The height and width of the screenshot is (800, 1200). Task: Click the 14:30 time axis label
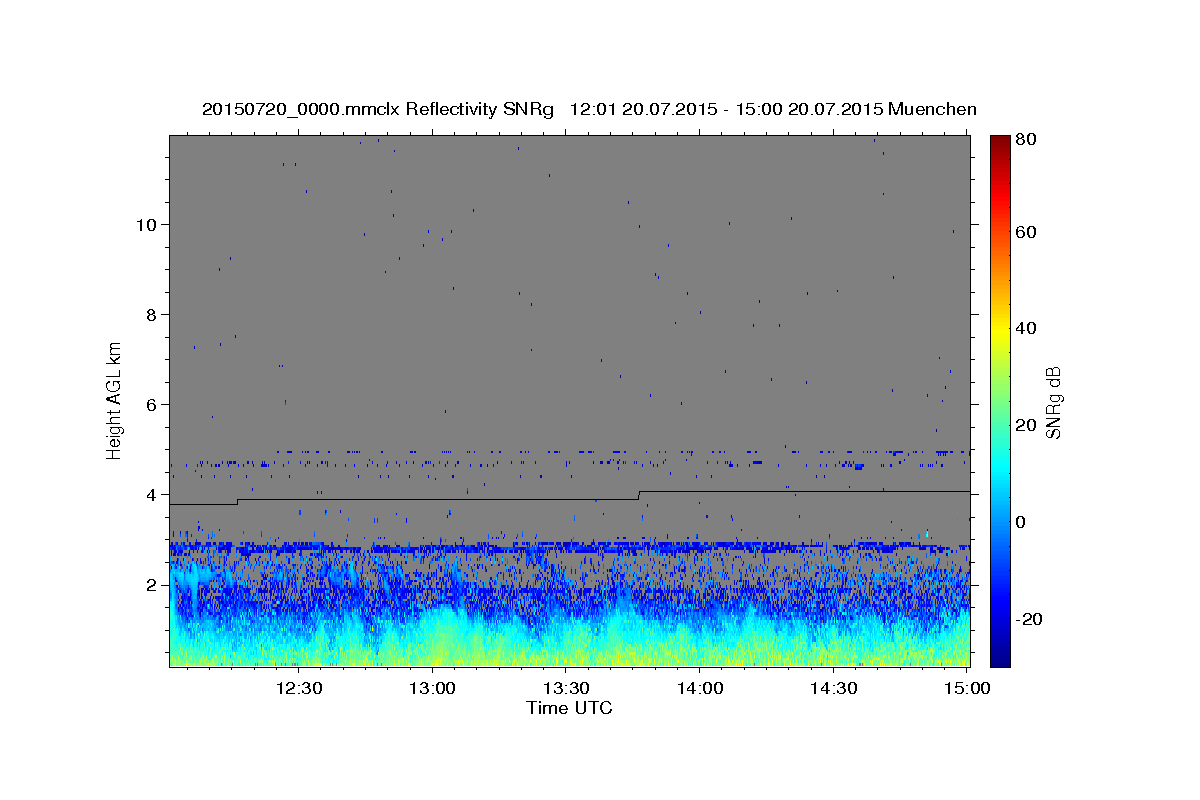click(x=834, y=688)
